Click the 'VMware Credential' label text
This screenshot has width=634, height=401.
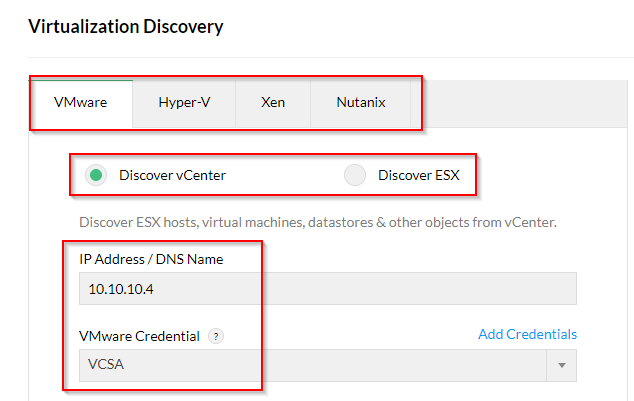pyautogui.click(x=139, y=336)
